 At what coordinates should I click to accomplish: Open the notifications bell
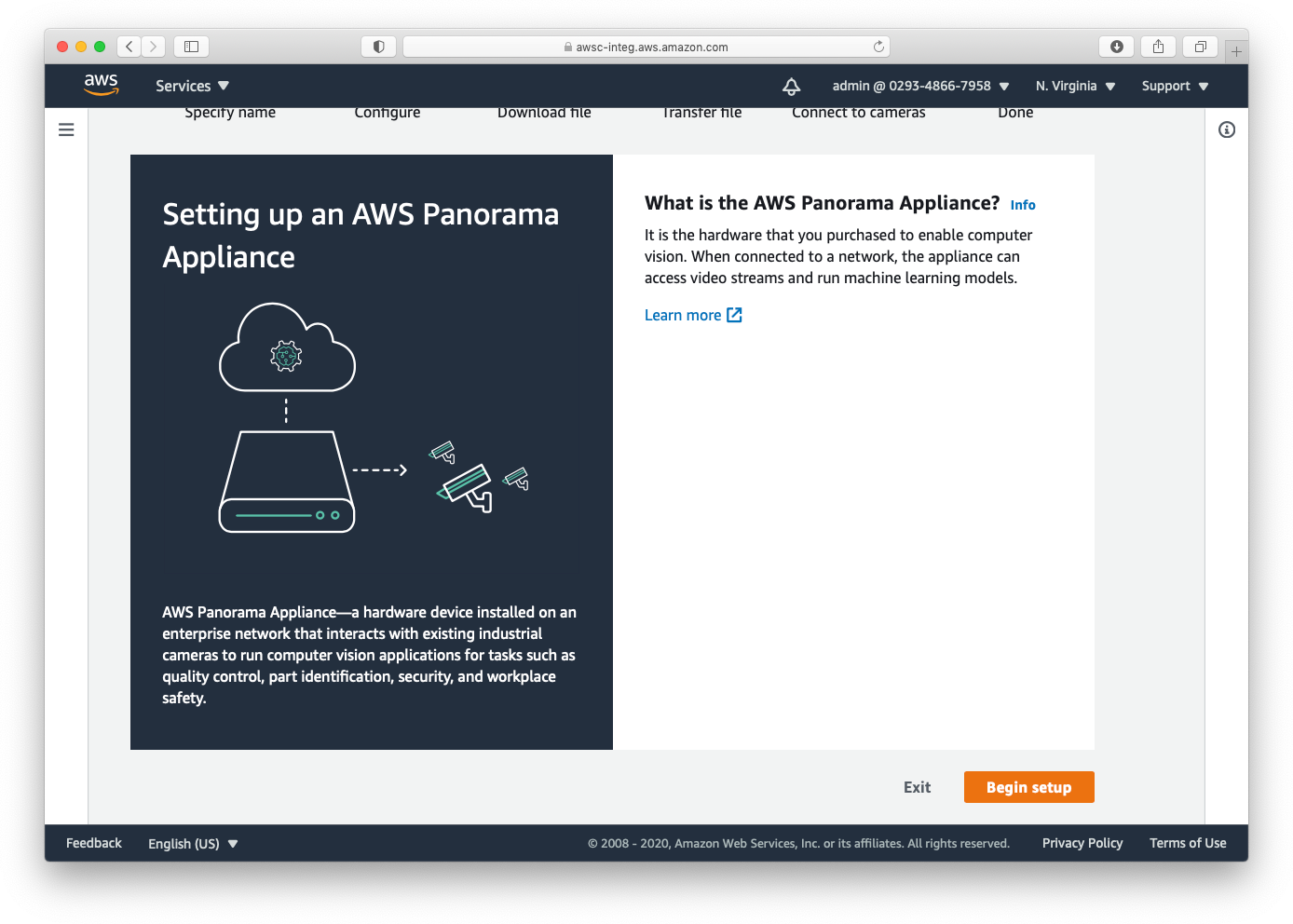791,86
